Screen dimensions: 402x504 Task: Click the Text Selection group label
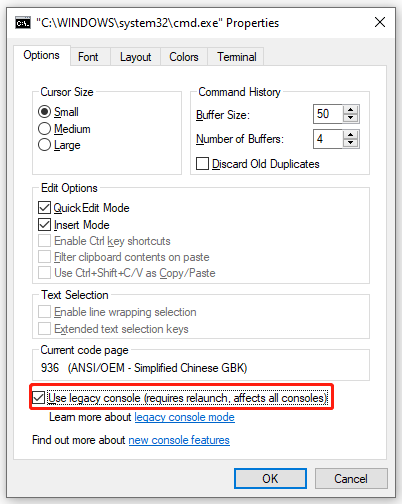[x=75, y=295]
